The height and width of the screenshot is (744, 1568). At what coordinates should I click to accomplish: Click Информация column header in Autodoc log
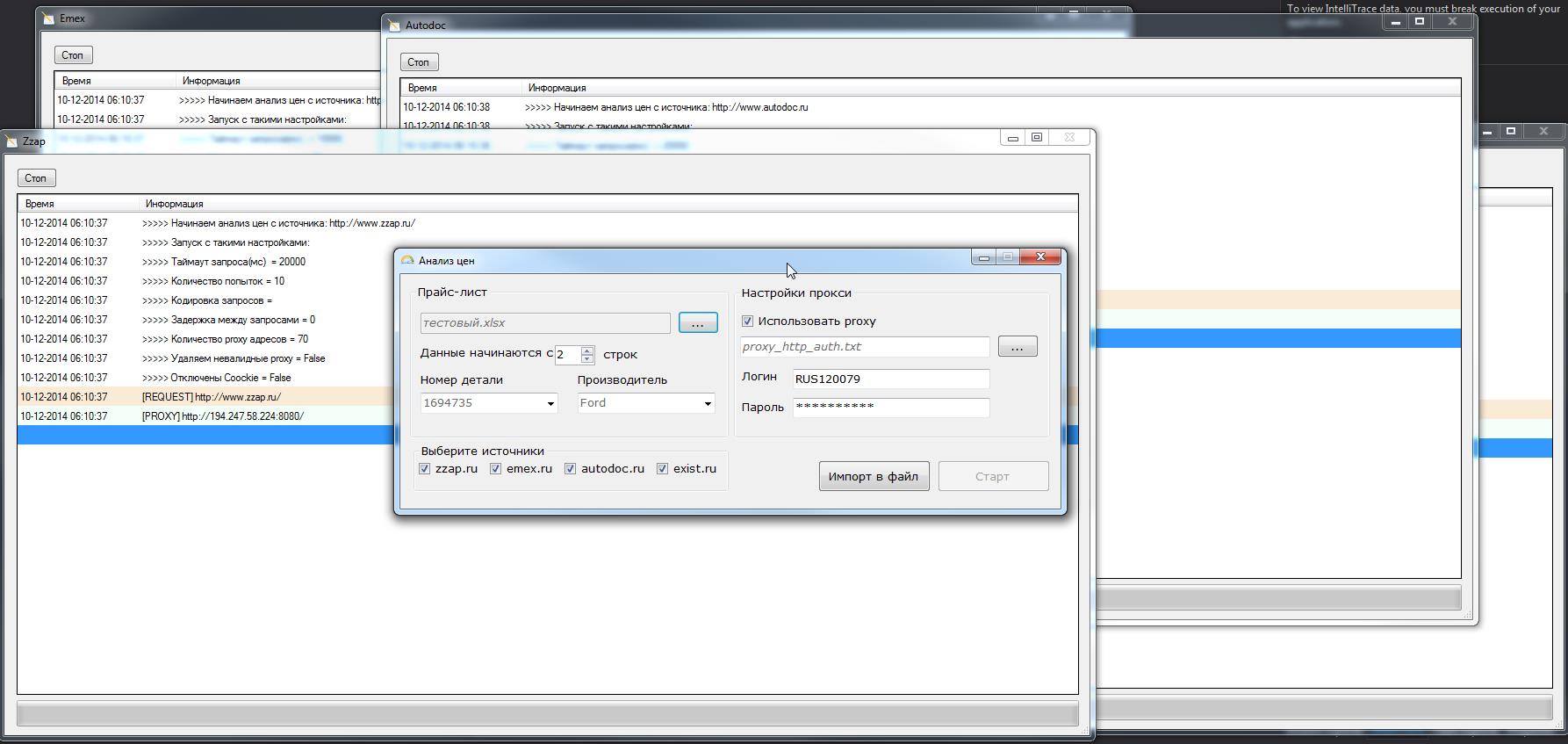pos(991,88)
